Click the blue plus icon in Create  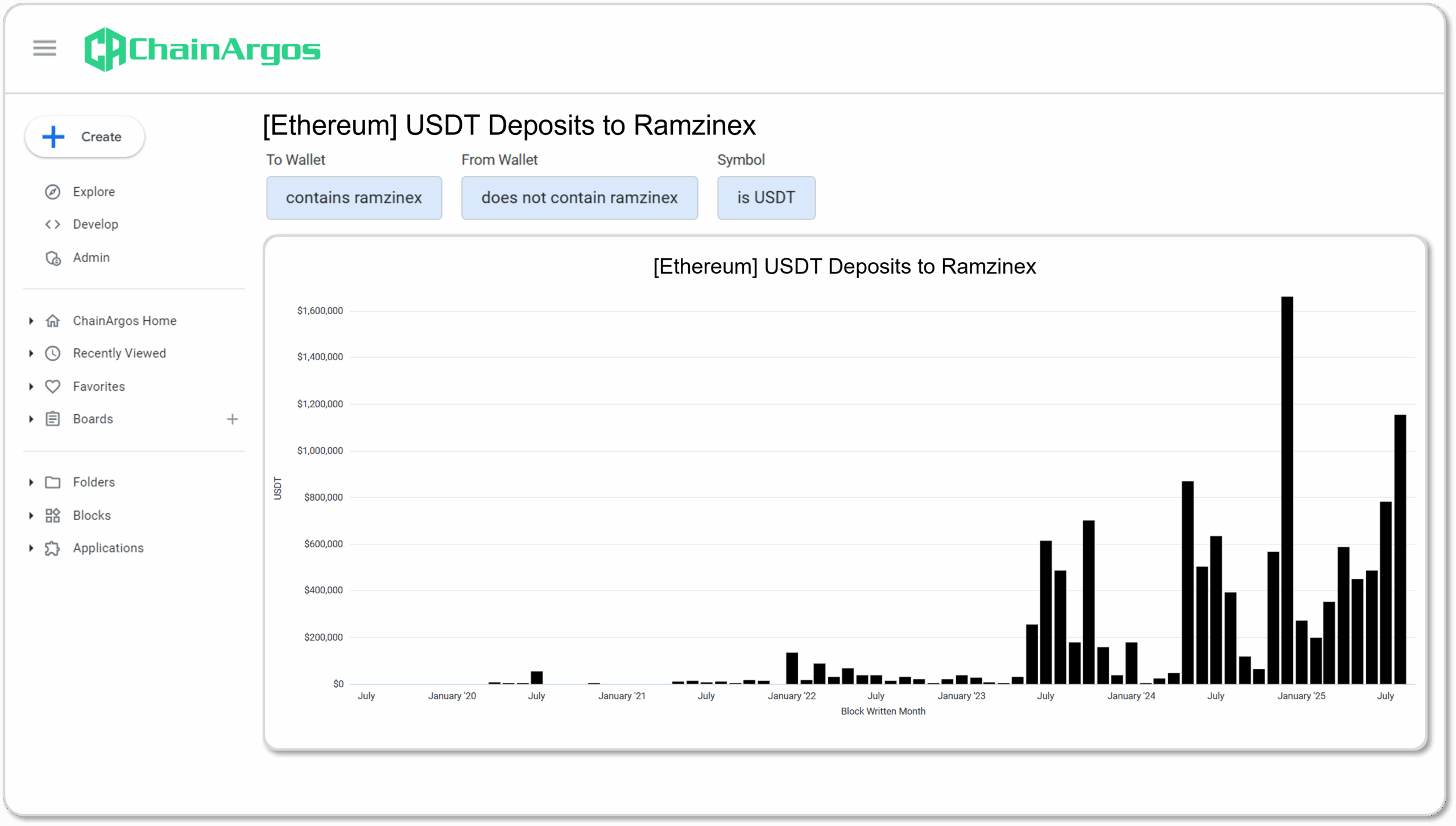tap(53, 137)
